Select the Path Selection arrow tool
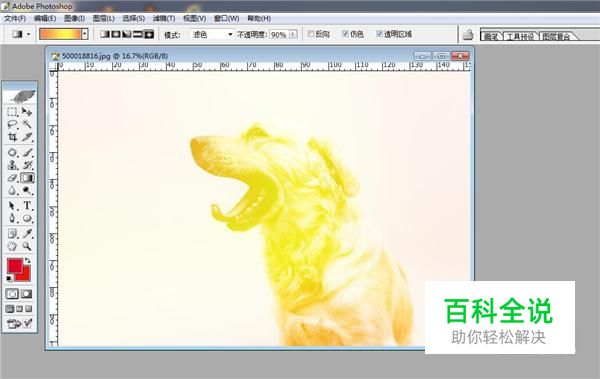The width and height of the screenshot is (600, 379). tap(12, 206)
